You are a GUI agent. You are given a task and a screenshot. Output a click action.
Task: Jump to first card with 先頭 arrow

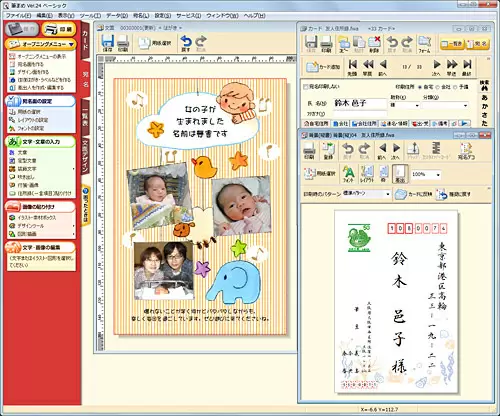coord(352,67)
